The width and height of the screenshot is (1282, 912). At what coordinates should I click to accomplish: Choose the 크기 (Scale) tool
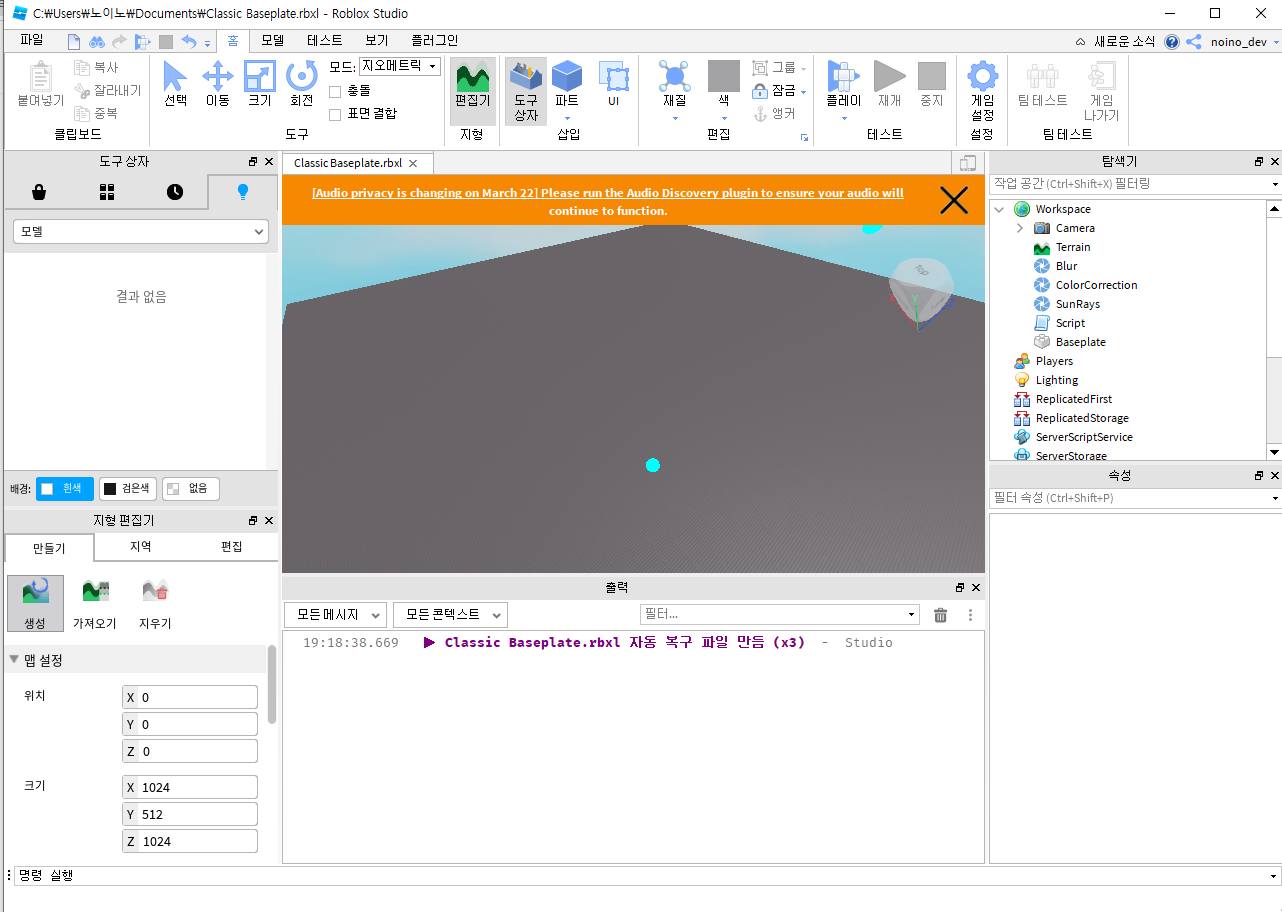coord(259,84)
